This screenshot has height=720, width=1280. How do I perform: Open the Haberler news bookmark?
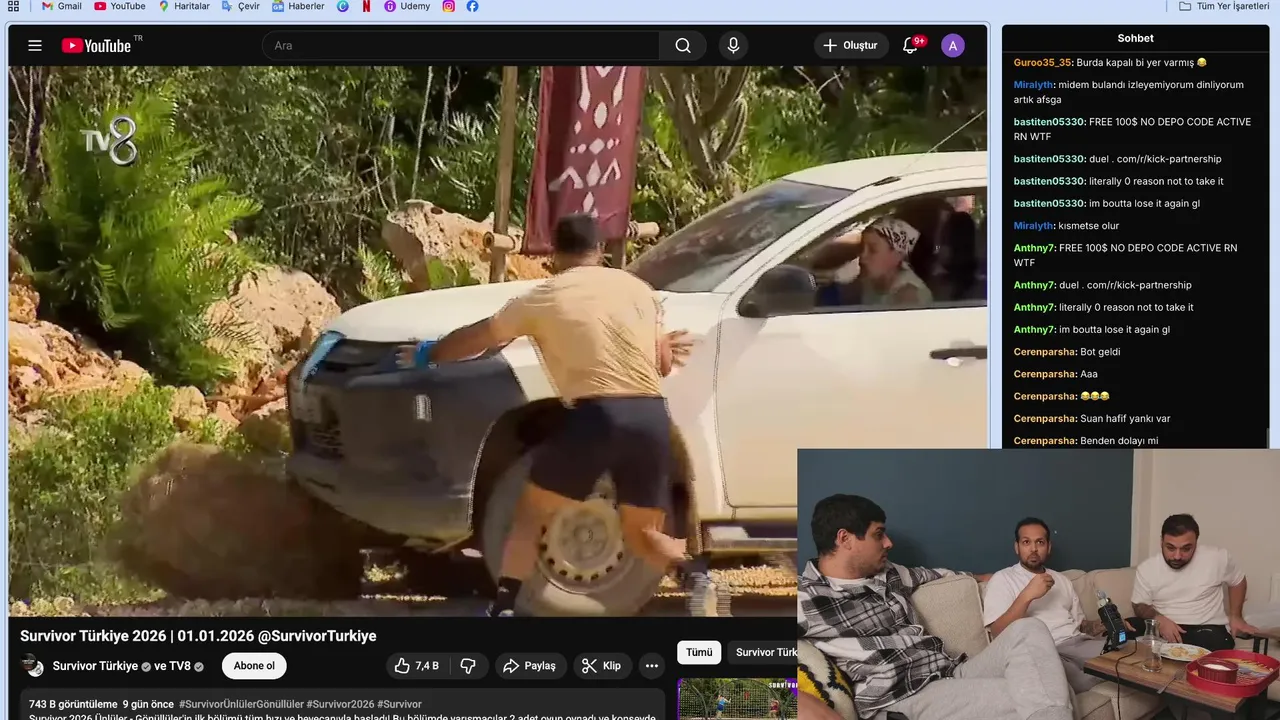tap(298, 6)
